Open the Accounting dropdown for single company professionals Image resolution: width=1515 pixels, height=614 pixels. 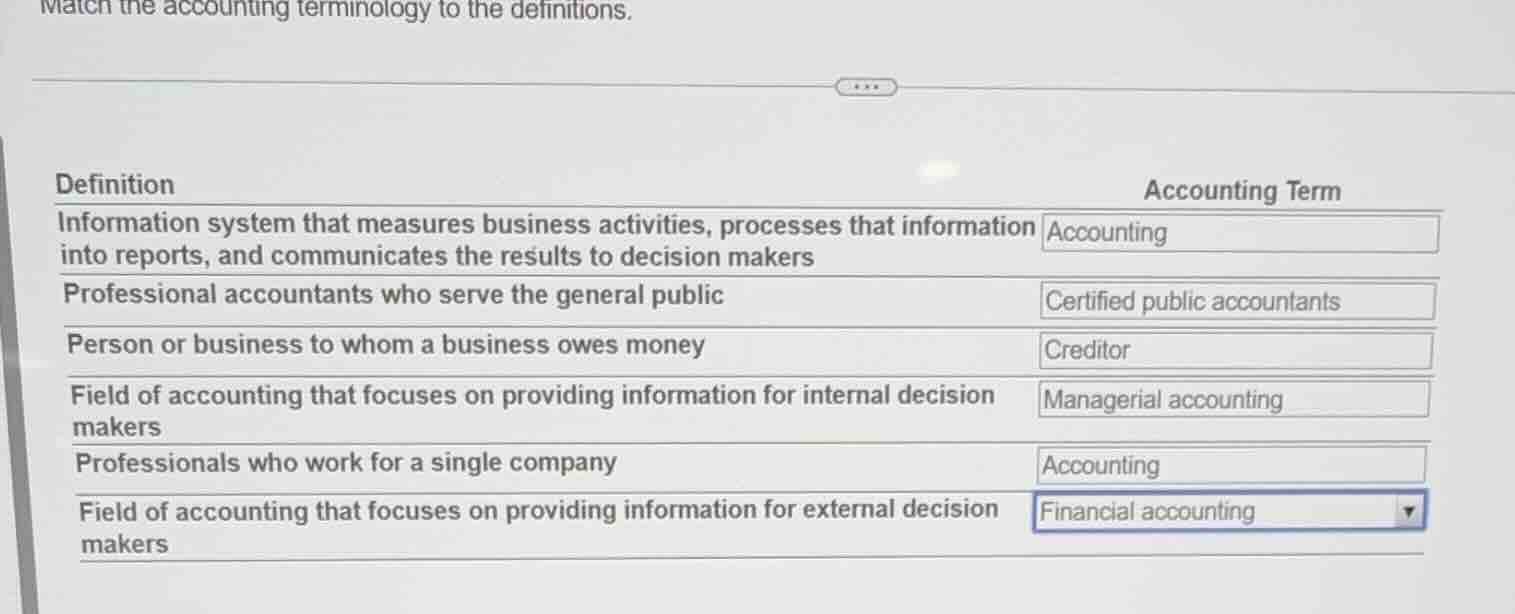(1230, 465)
